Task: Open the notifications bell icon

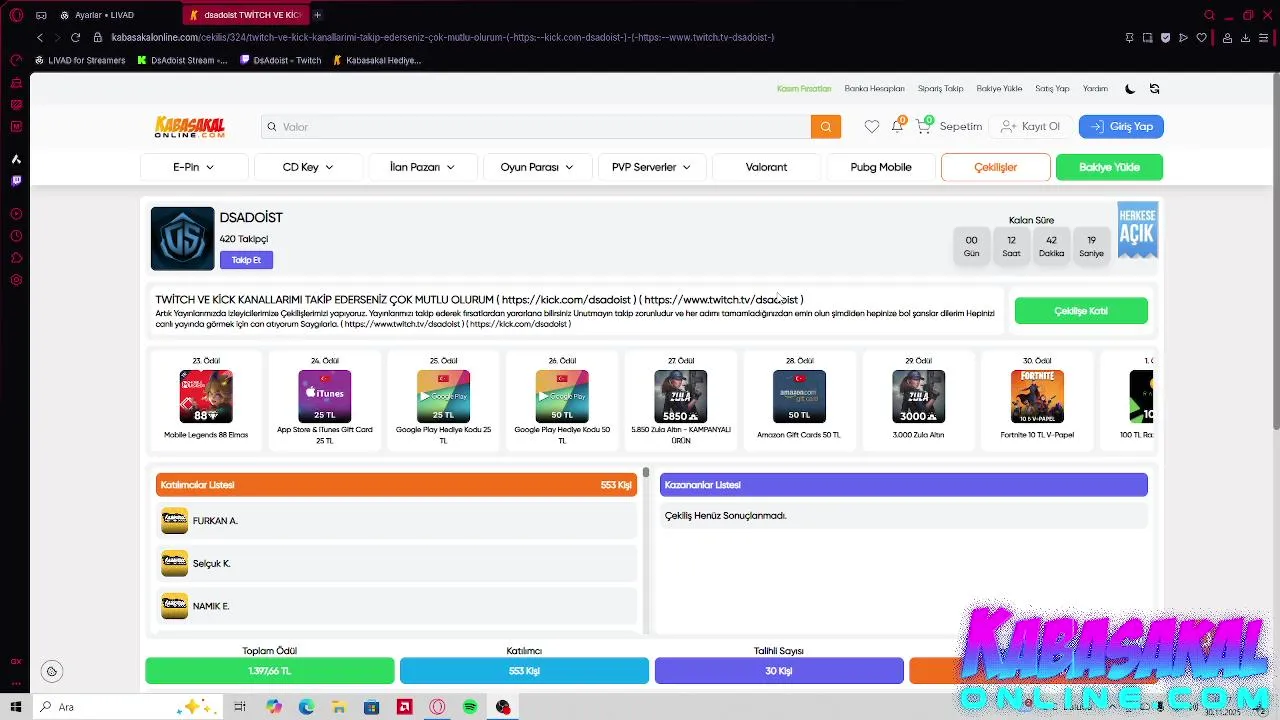Action: pyautogui.click(x=897, y=126)
